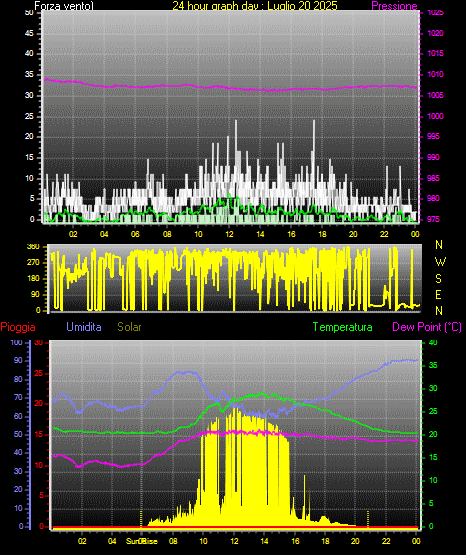Click the '1020' pressure axis value
The height and width of the screenshot is (555, 466).
tap(436, 33)
